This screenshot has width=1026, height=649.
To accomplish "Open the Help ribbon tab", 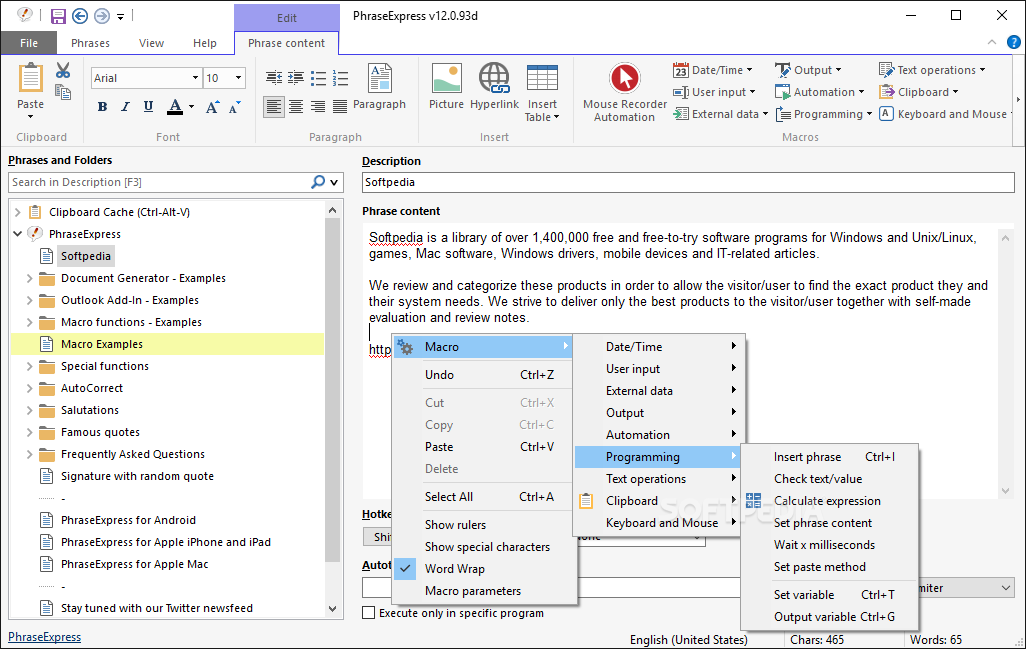I will (205, 43).
